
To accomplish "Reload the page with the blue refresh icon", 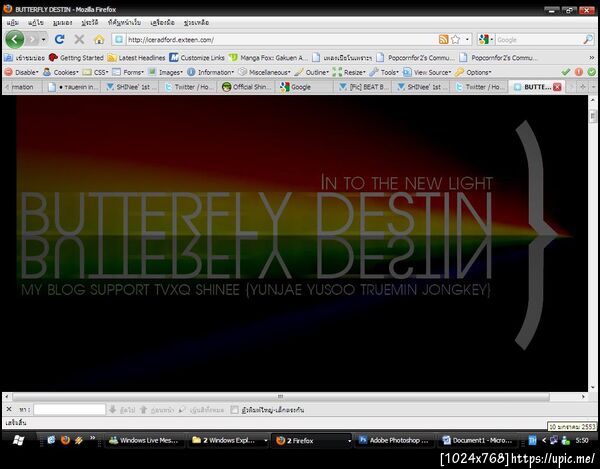I will 59,39.
